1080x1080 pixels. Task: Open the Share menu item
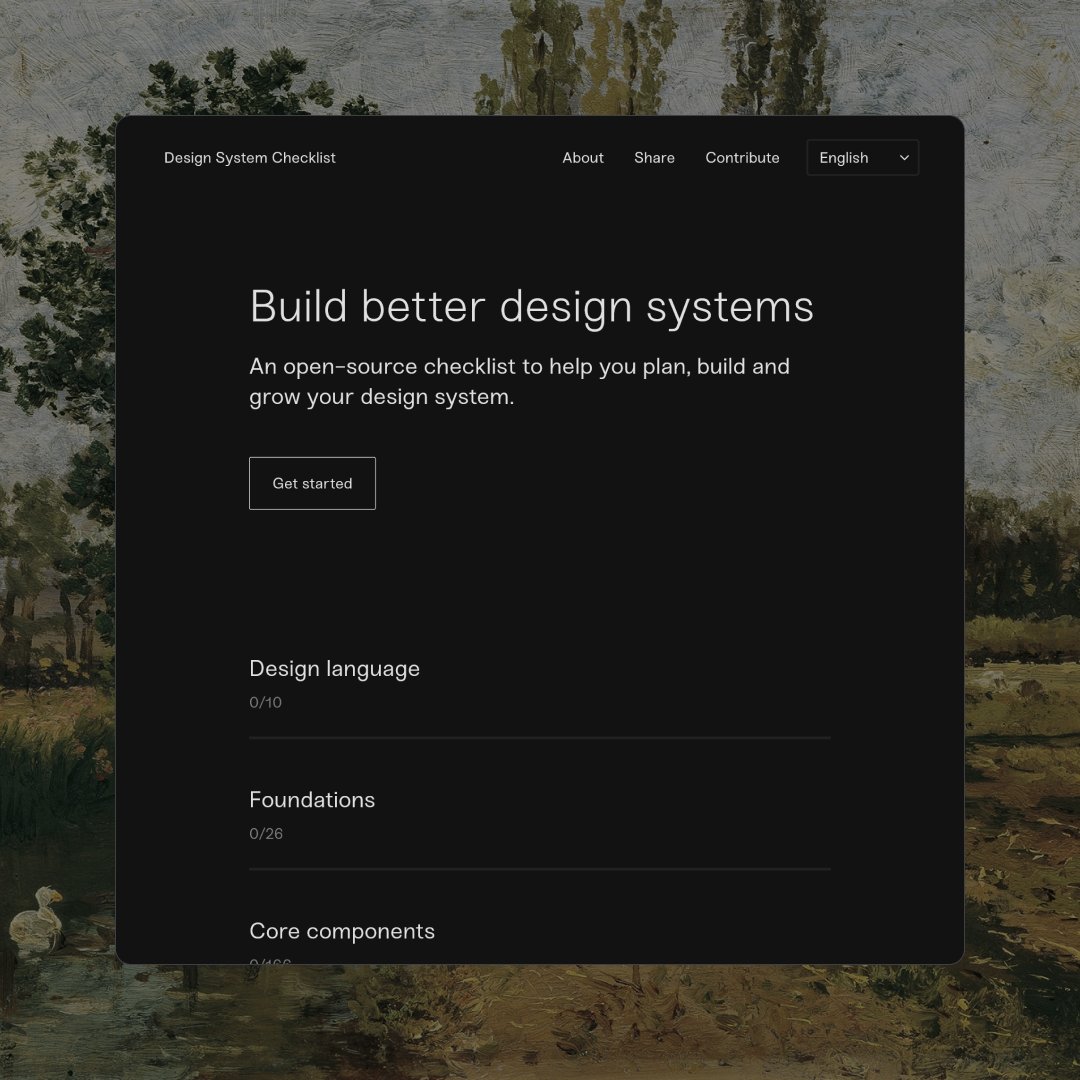point(654,158)
